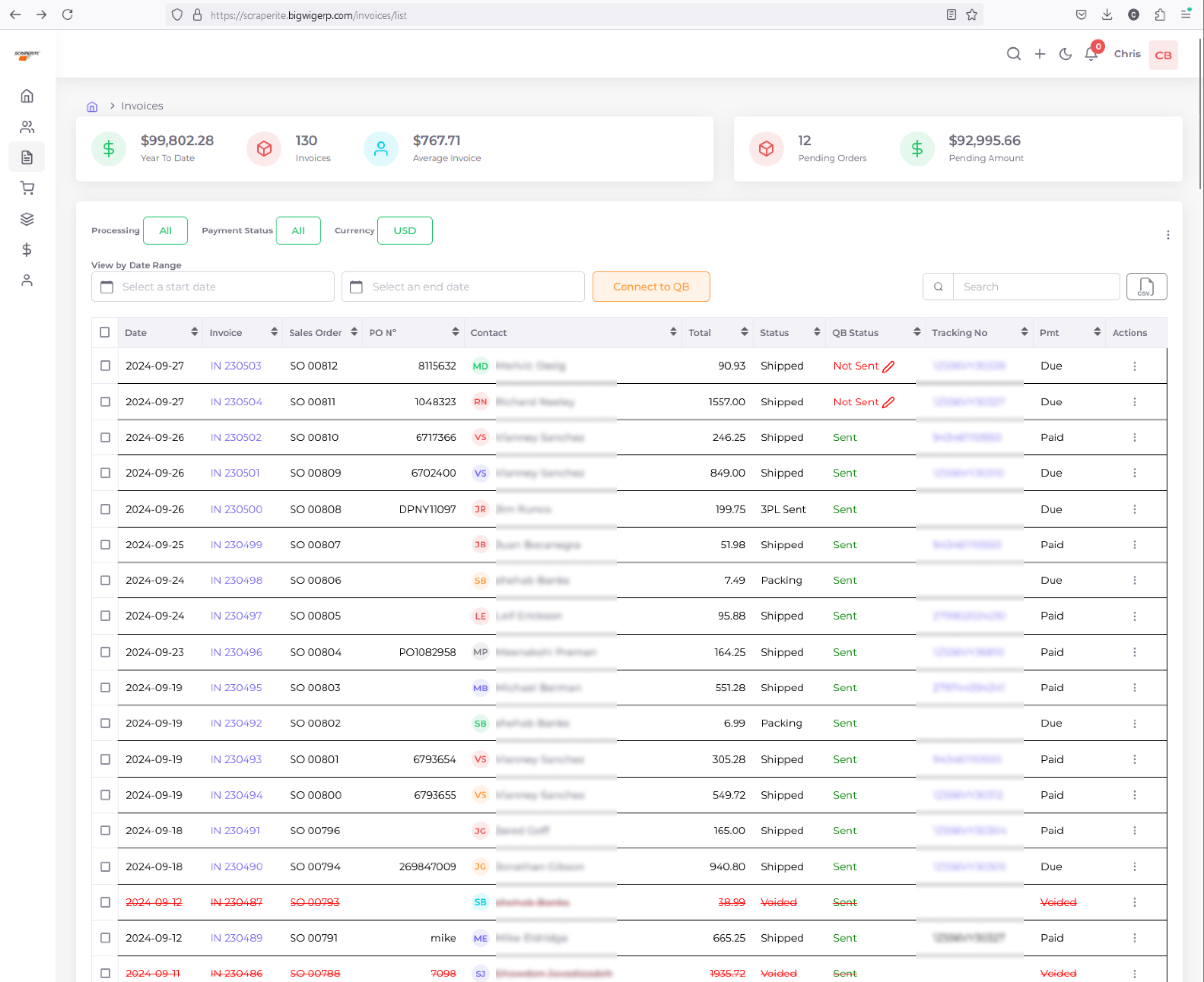This screenshot has height=982, width=1204.
Task: Sort table by Contact column
Action: 673,332
